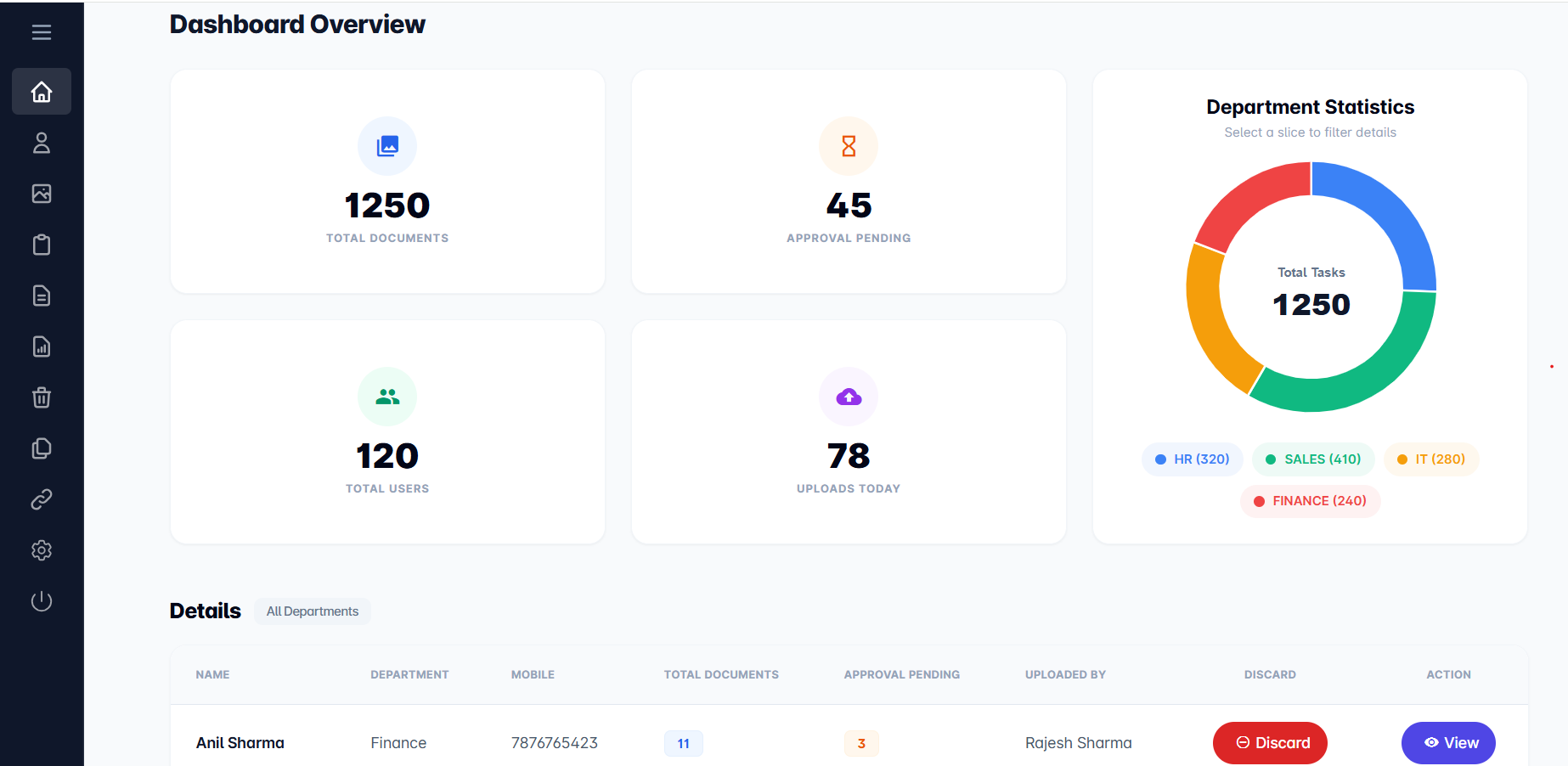Viewport: 1568px width, 766px height.
Task: Click the Finance department cell
Action: (x=398, y=743)
